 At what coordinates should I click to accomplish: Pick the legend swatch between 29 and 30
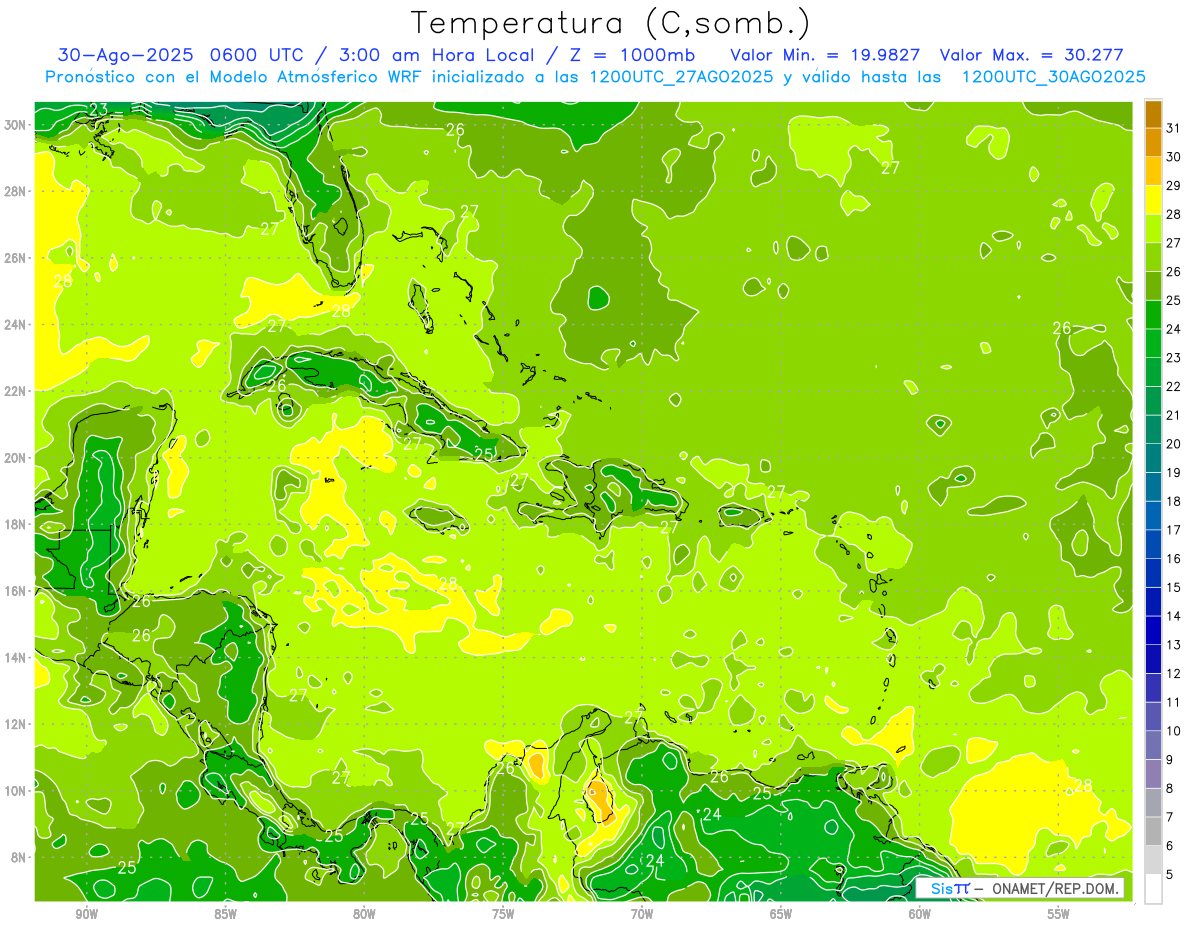(1153, 171)
